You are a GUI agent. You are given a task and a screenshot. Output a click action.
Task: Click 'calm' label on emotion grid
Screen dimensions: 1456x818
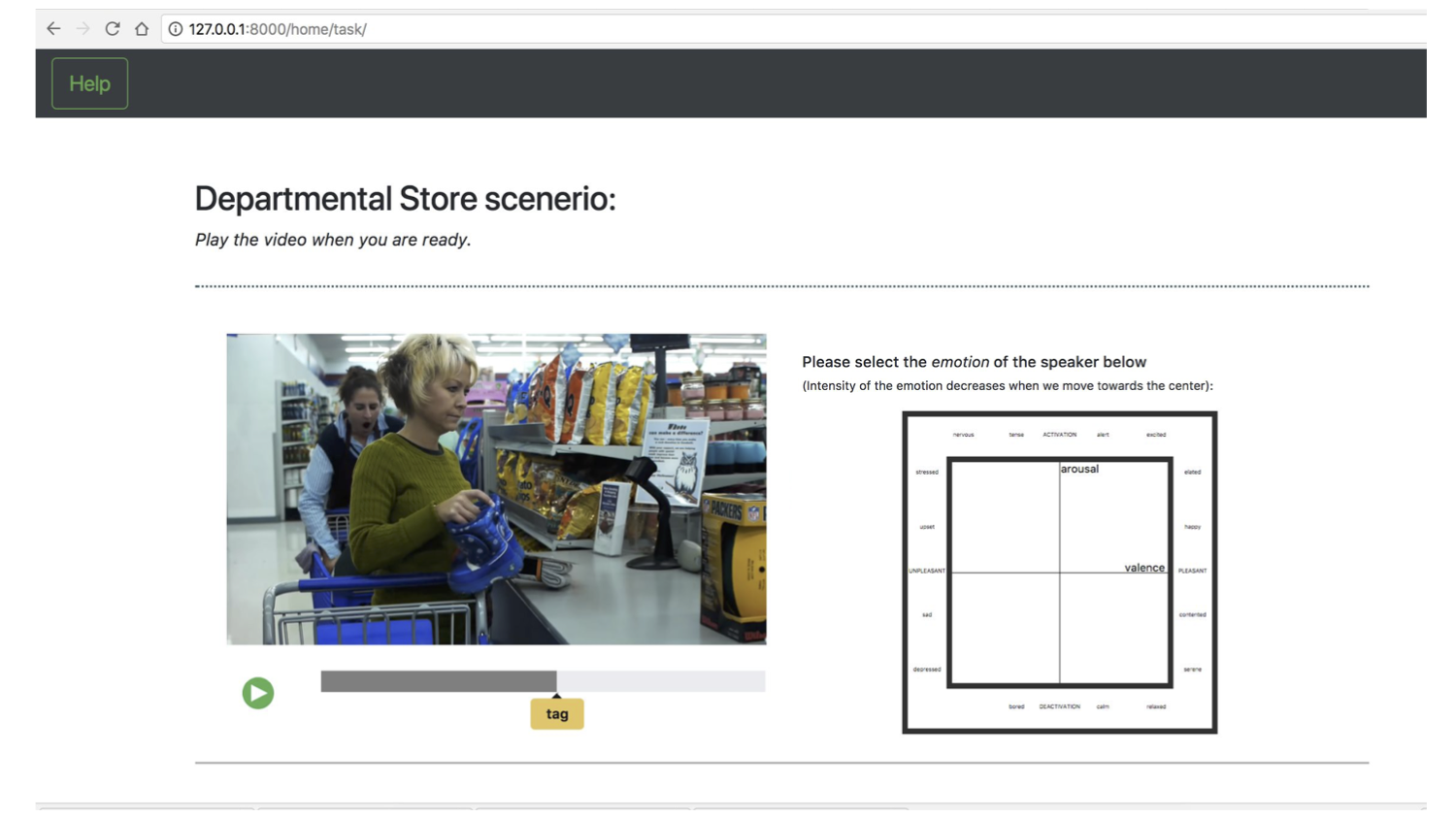click(x=1103, y=706)
